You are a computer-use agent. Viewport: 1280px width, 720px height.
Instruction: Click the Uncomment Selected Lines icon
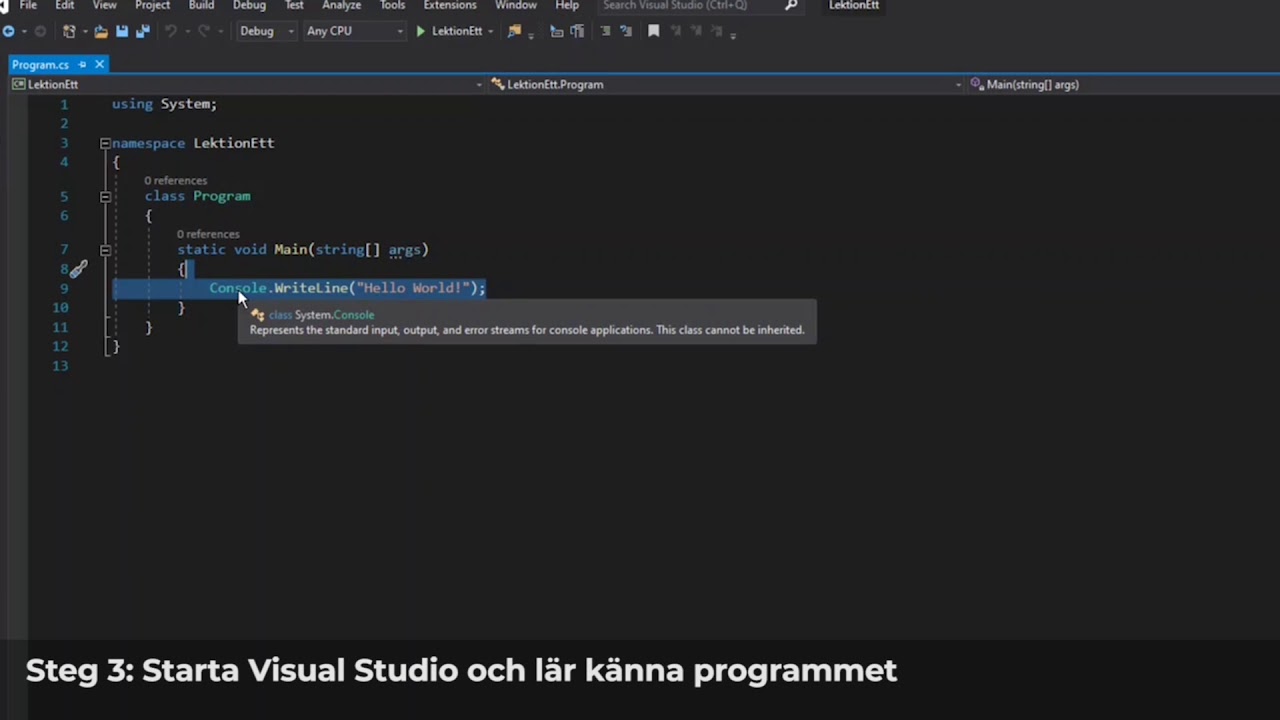coord(626,31)
